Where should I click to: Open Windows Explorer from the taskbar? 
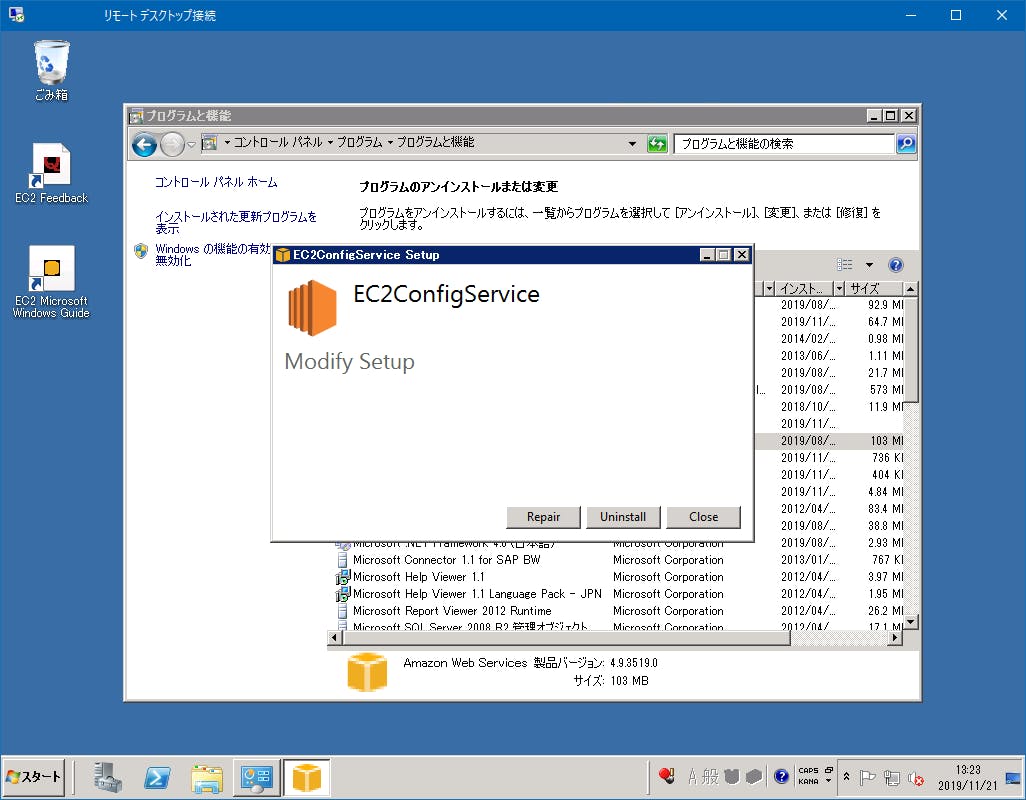point(207,777)
